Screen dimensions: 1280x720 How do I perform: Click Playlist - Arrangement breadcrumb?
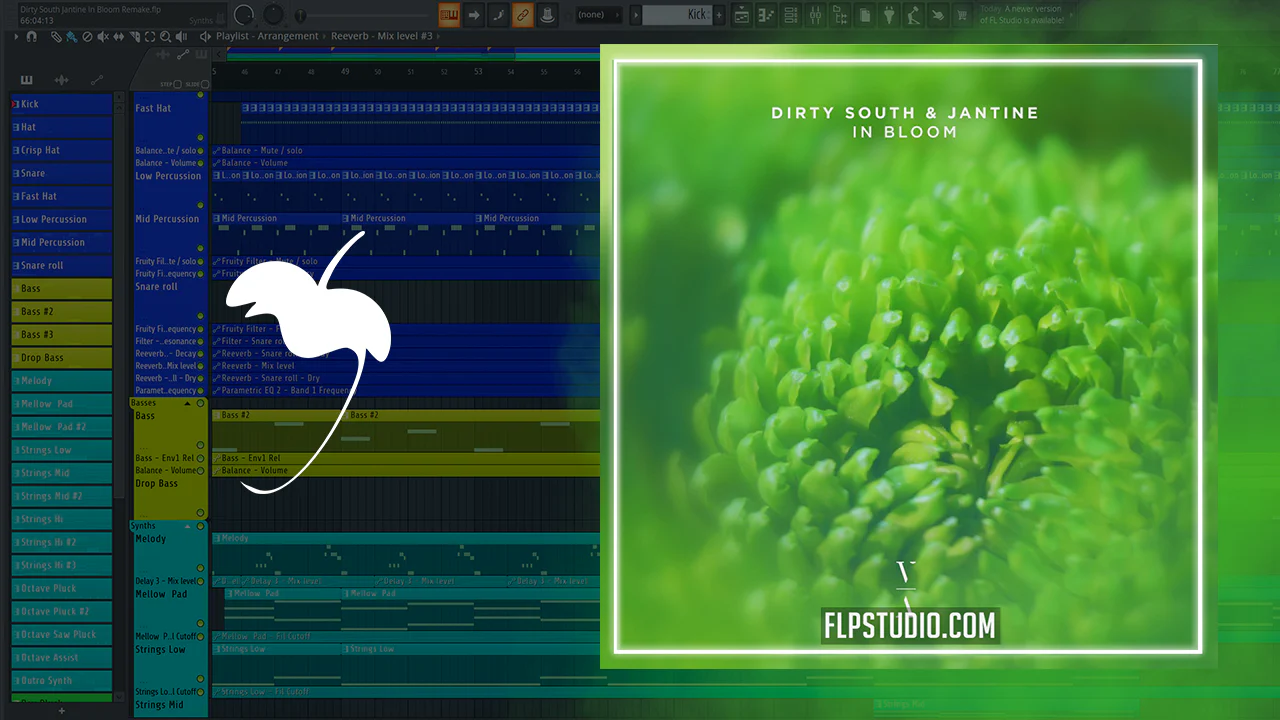pos(267,36)
